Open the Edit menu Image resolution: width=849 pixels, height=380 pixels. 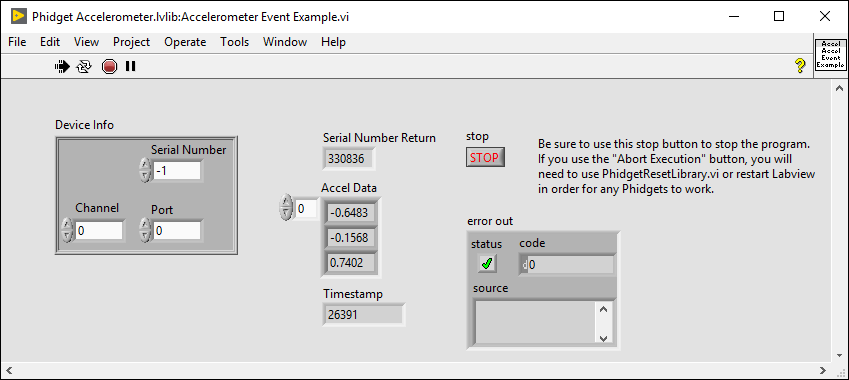point(50,42)
